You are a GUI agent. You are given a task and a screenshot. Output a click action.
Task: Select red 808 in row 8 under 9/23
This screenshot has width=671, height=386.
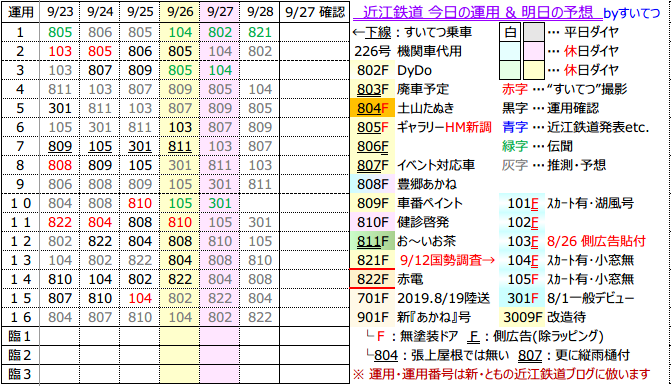point(60,165)
